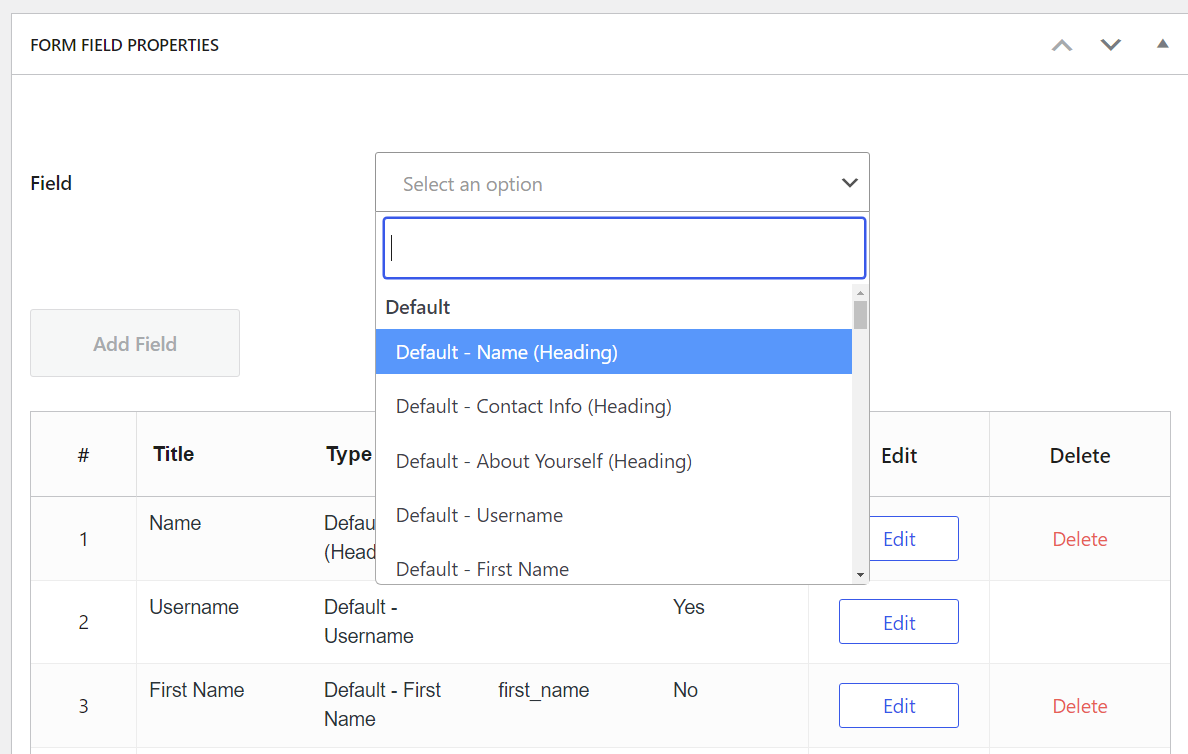Screen dimensions: 1188x754
Task: Move Form Field Properties panel down
Action: pyautogui.click(x=1111, y=45)
